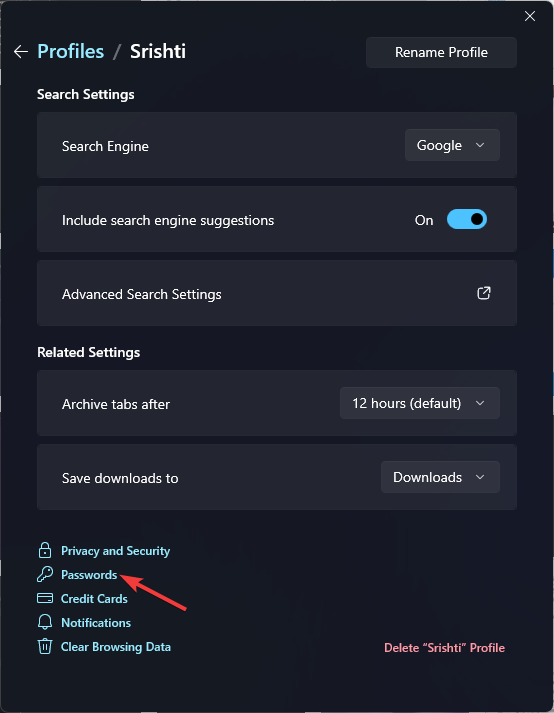Open the Google search engine dropdown
This screenshot has height=713, width=554.
[x=452, y=145]
